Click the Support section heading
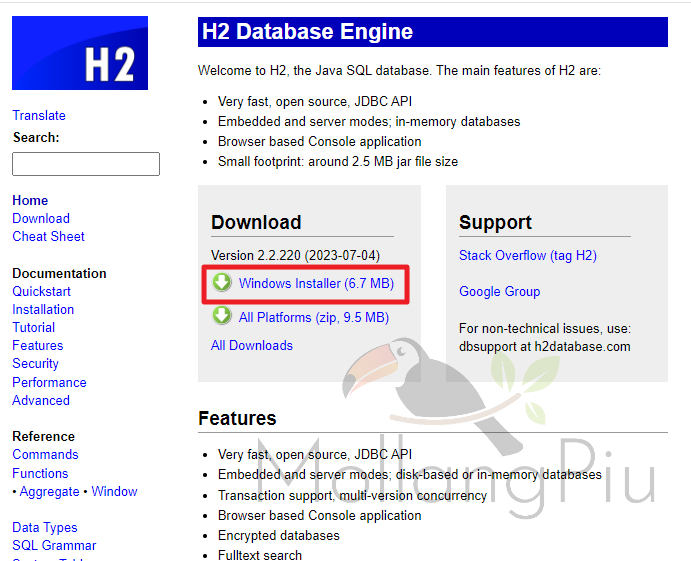This screenshot has height=561, width=691. pos(495,222)
